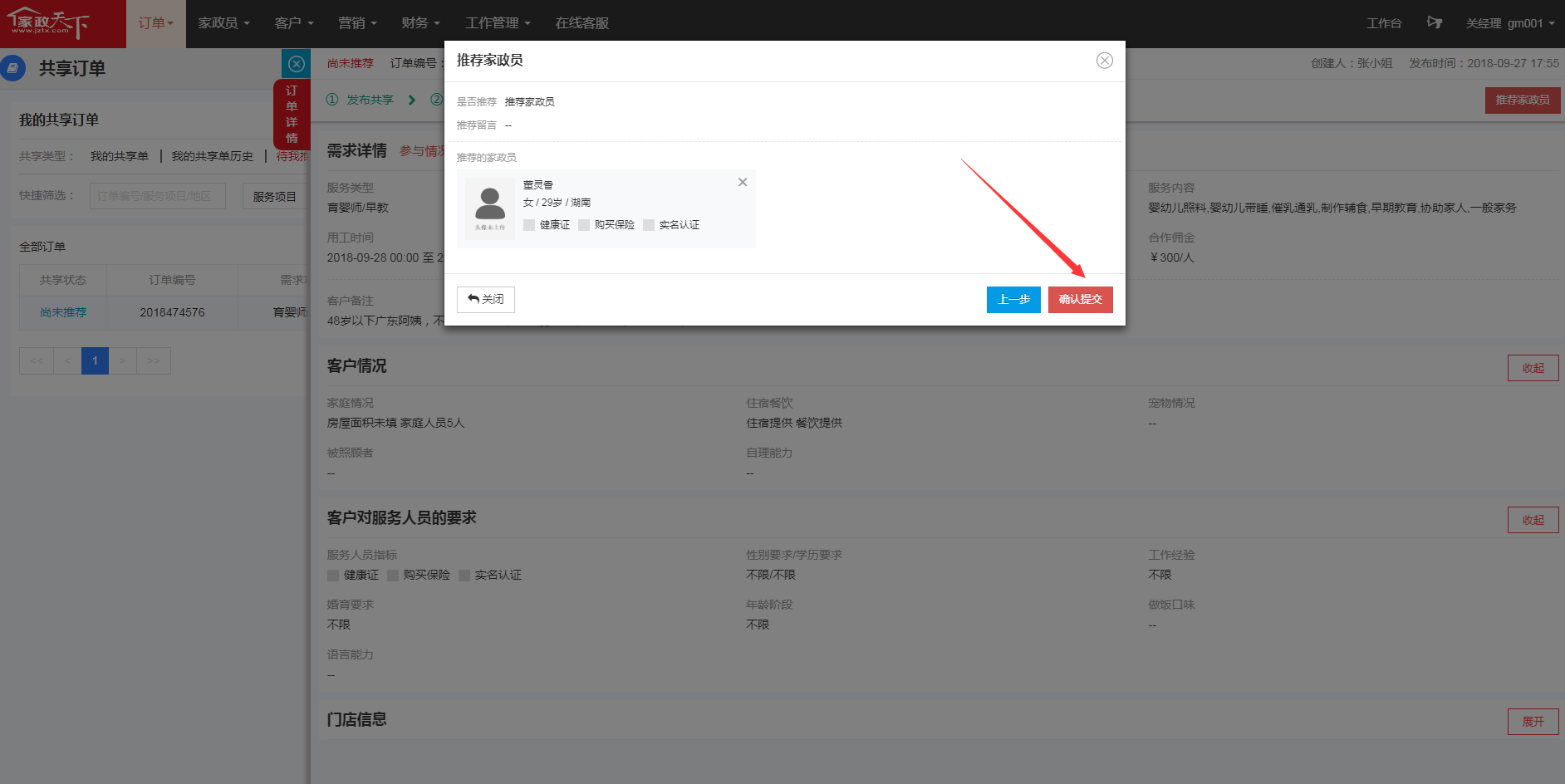Expand the 门店信息 section via 展开
The image size is (1565, 784).
(x=1533, y=722)
